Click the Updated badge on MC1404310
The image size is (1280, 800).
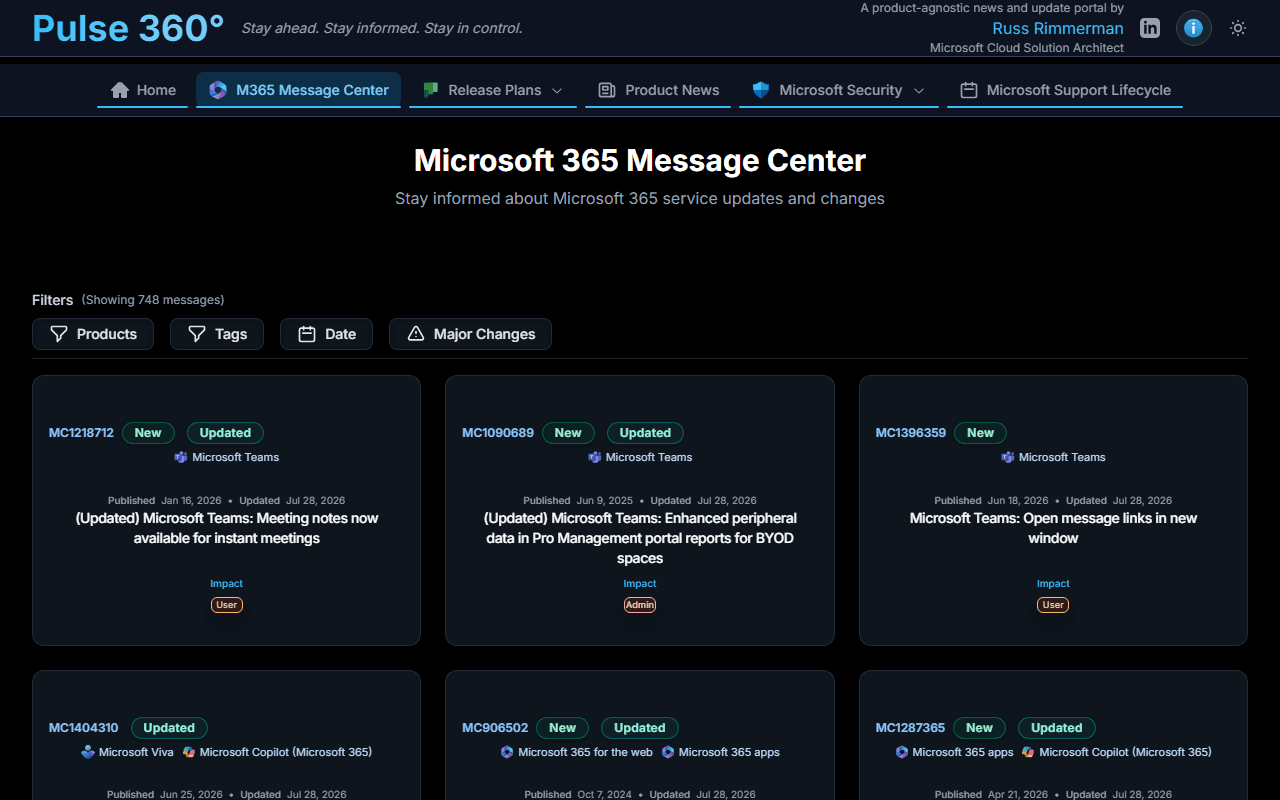point(169,728)
